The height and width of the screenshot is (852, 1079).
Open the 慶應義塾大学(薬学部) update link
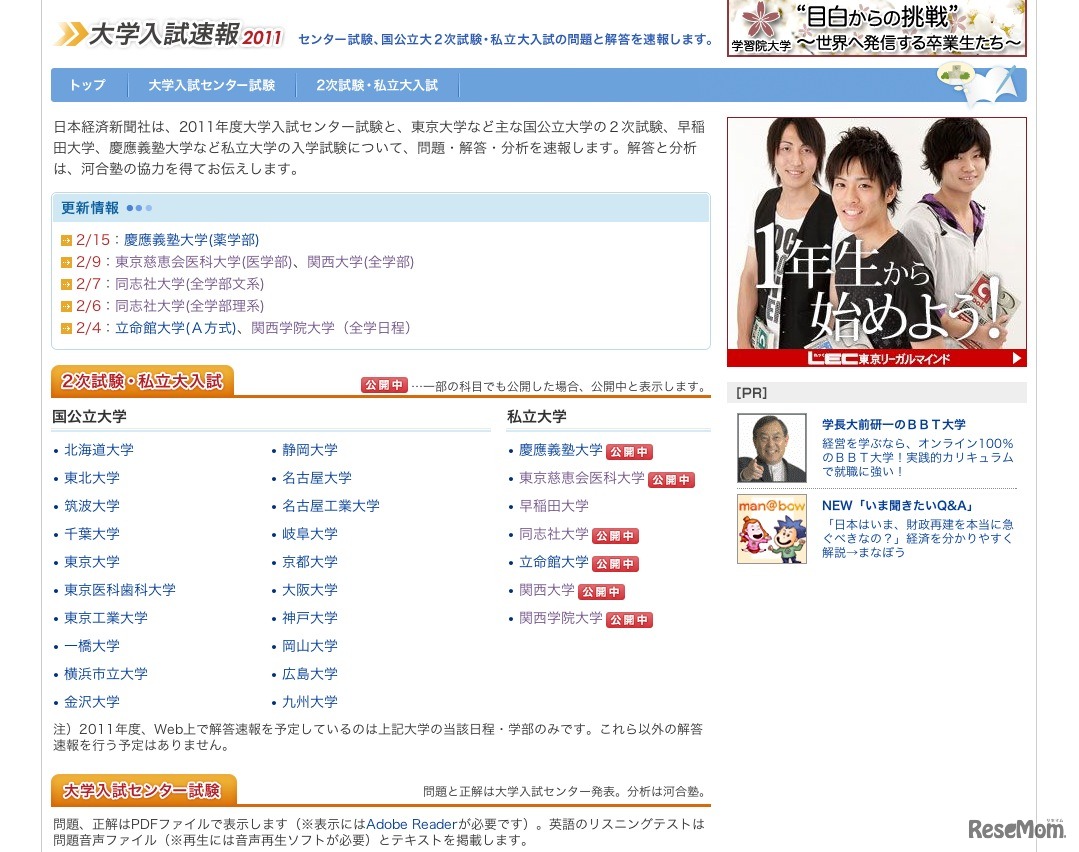(x=191, y=240)
